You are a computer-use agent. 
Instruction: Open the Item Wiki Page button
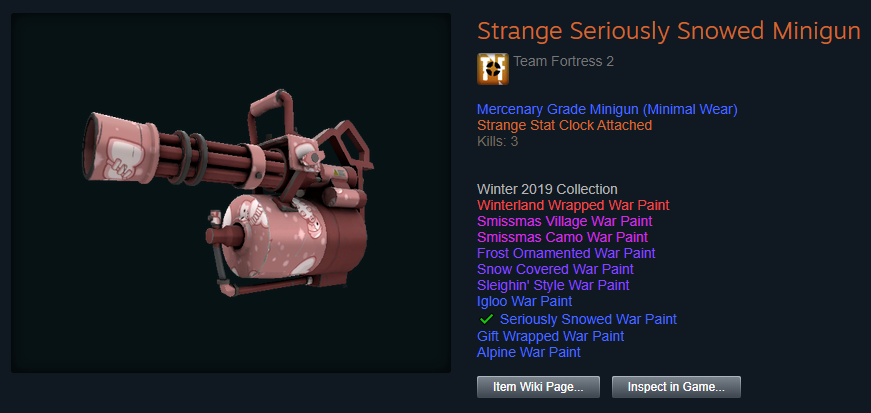(x=538, y=387)
